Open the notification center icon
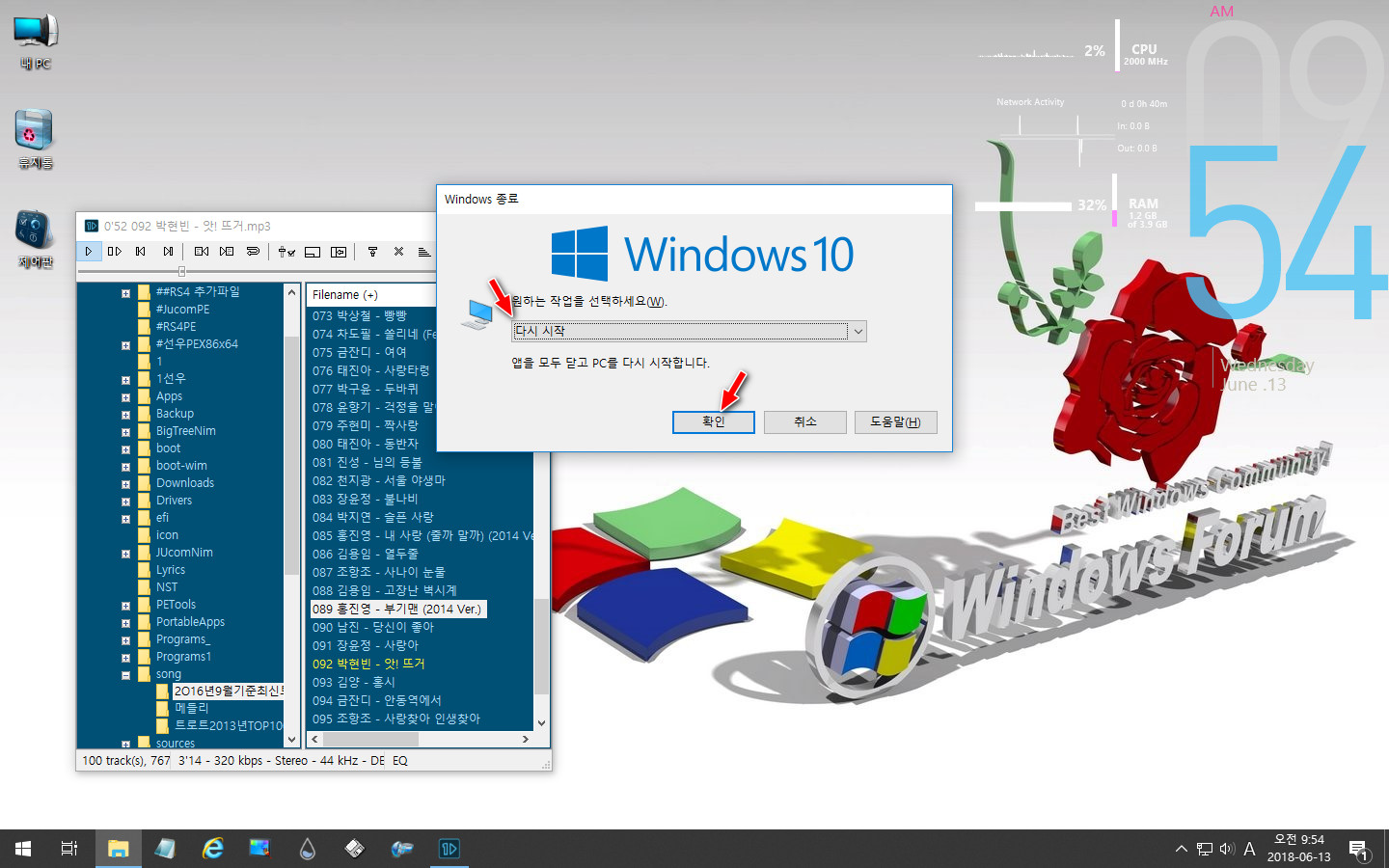1389x868 pixels. click(1359, 850)
